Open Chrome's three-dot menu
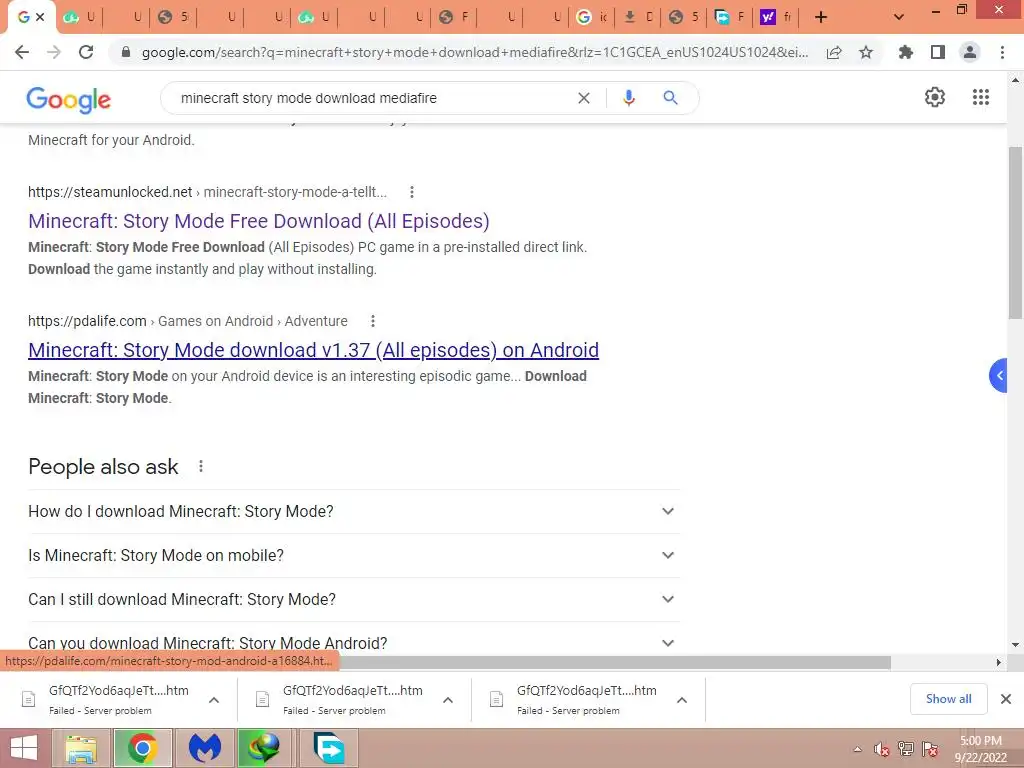1024x768 pixels. point(1002,52)
